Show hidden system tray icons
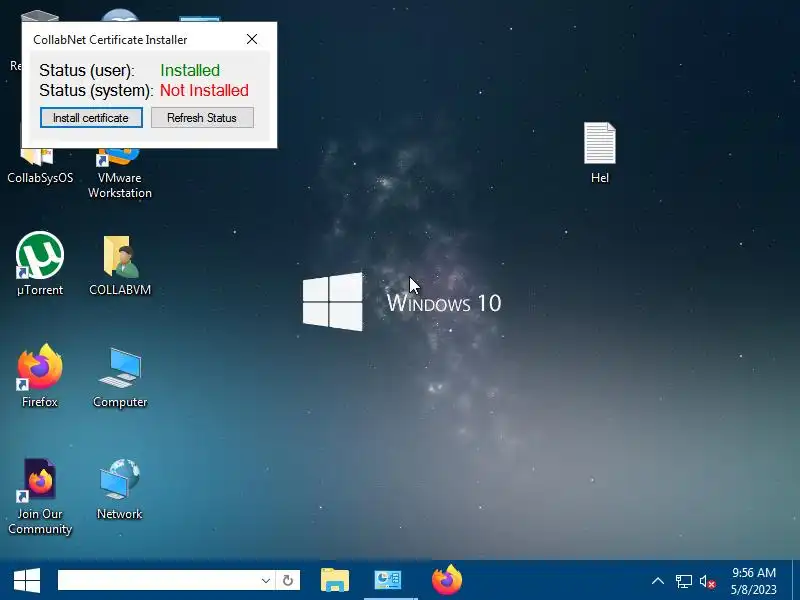 tap(658, 581)
